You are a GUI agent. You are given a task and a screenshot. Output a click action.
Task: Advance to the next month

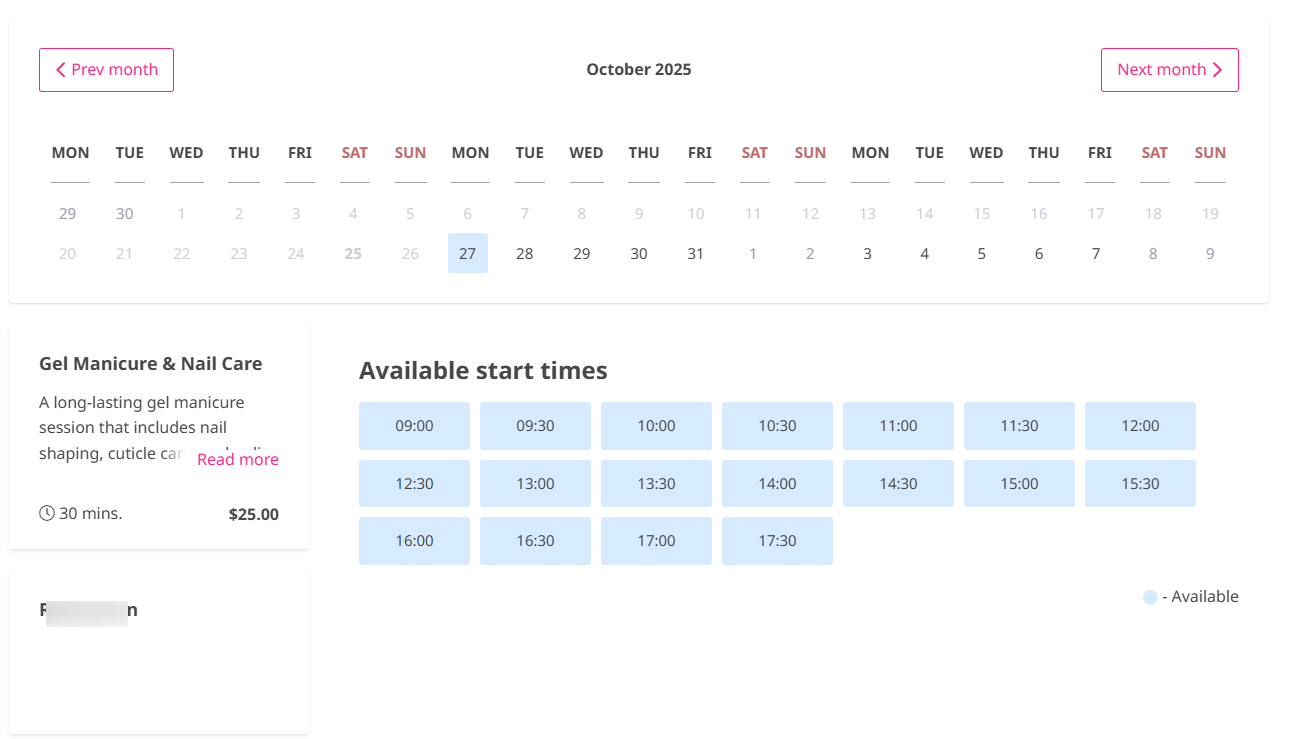click(1170, 69)
